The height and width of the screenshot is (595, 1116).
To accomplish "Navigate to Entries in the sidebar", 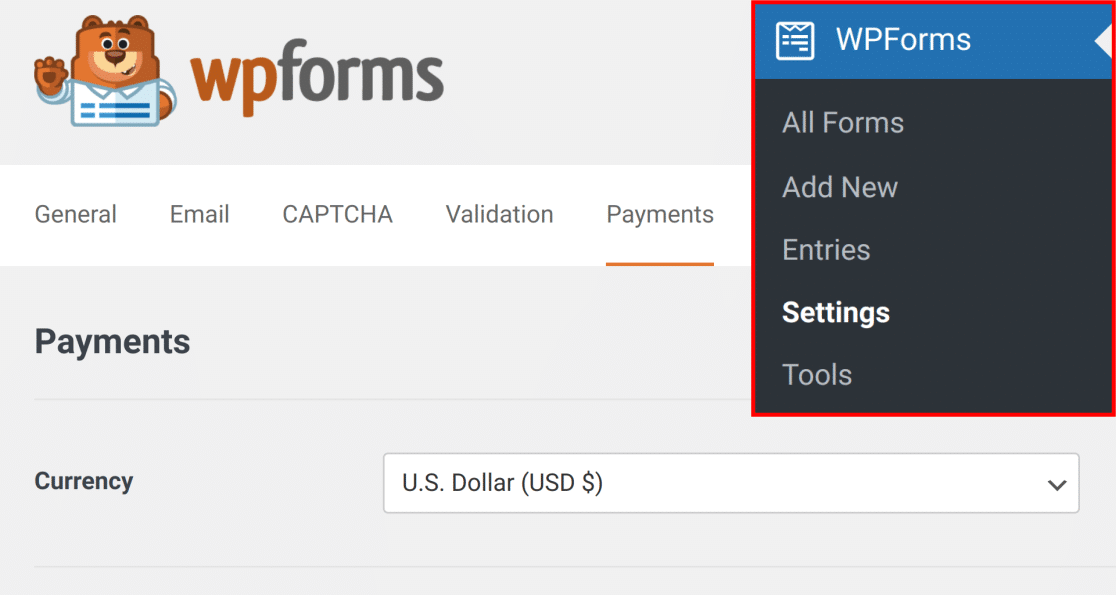I will pos(826,250).
